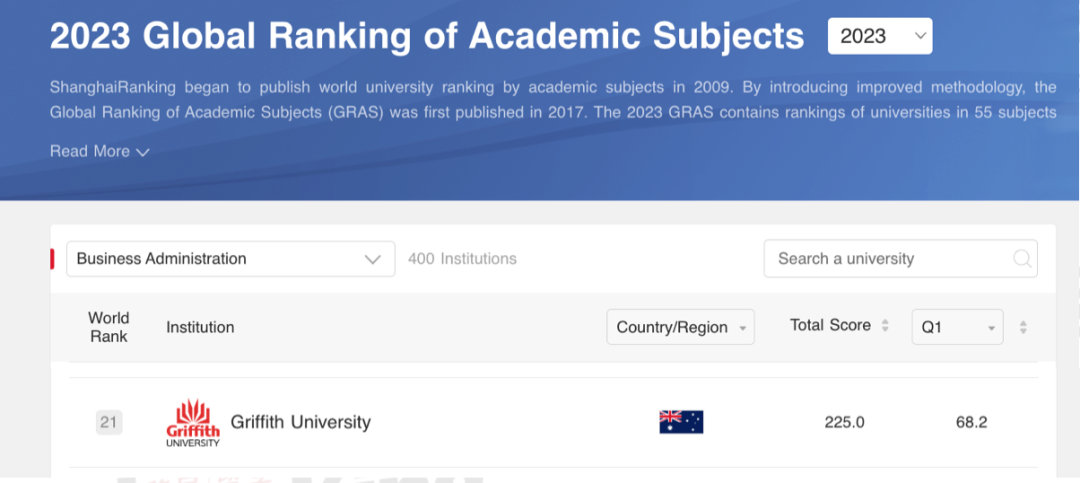Click the Institution column header

coord(200,327)
